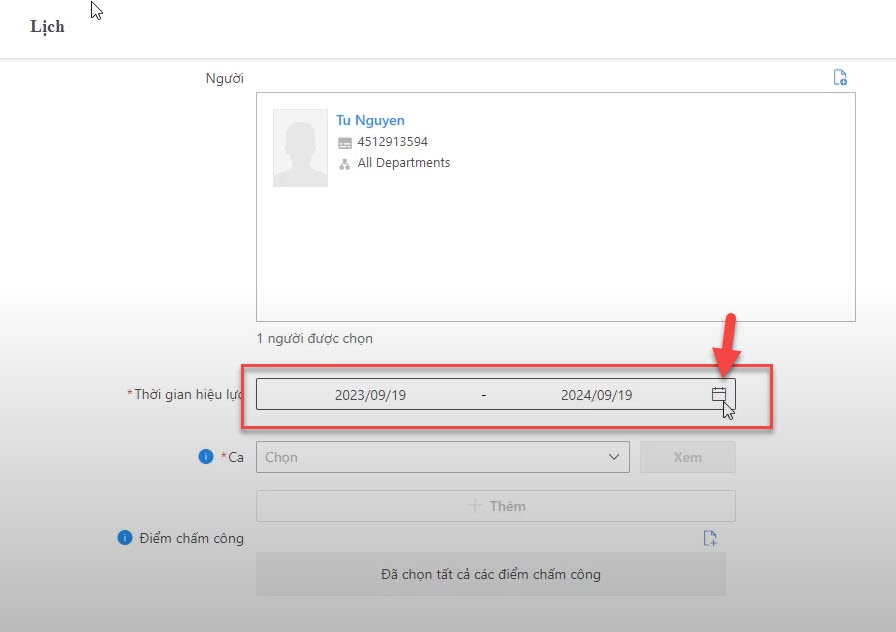Click the add attendance point document icon
The image size is (896, 632).
[709, 538]
